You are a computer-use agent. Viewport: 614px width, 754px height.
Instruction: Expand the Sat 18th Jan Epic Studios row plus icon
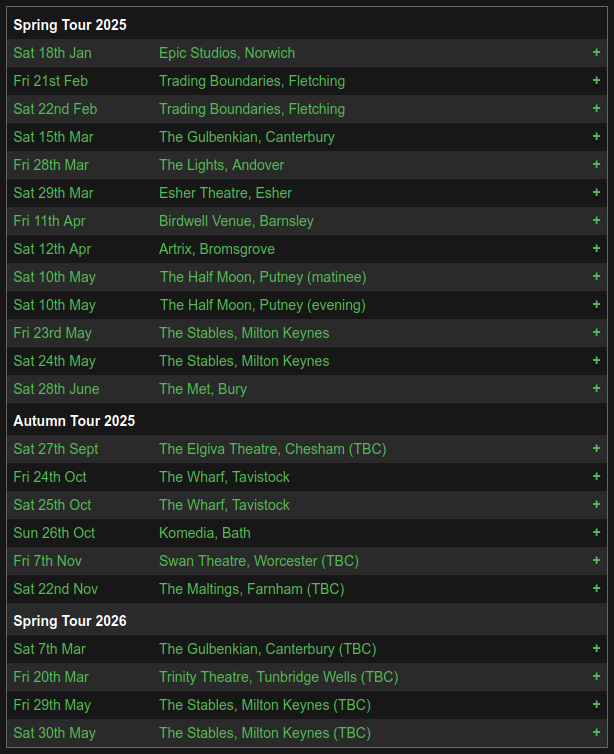[x=596, y=52]
